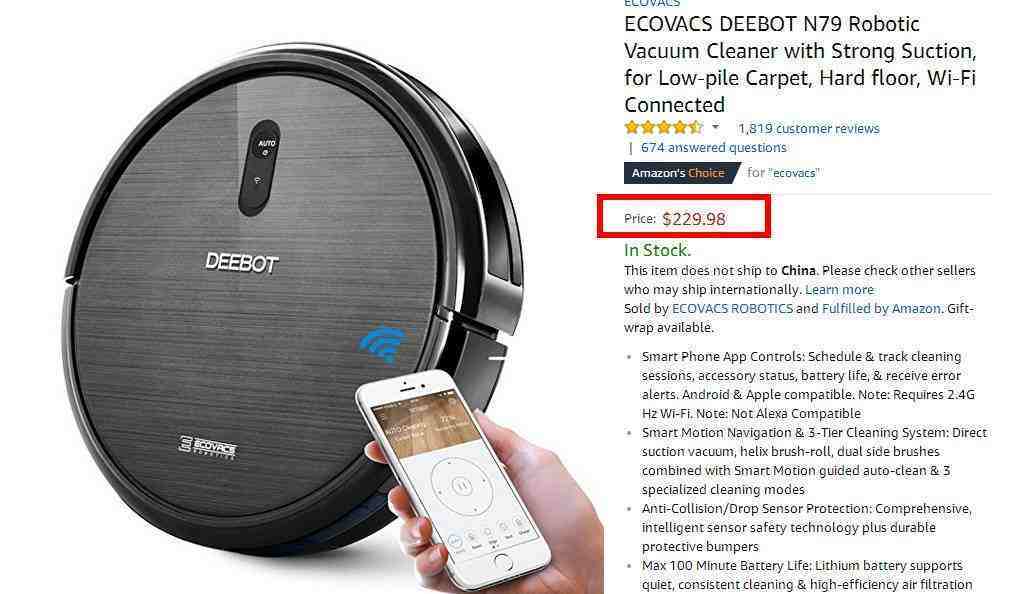
Task: Open the ECOVACS ROBOTICS seller link
Action: 732,309
